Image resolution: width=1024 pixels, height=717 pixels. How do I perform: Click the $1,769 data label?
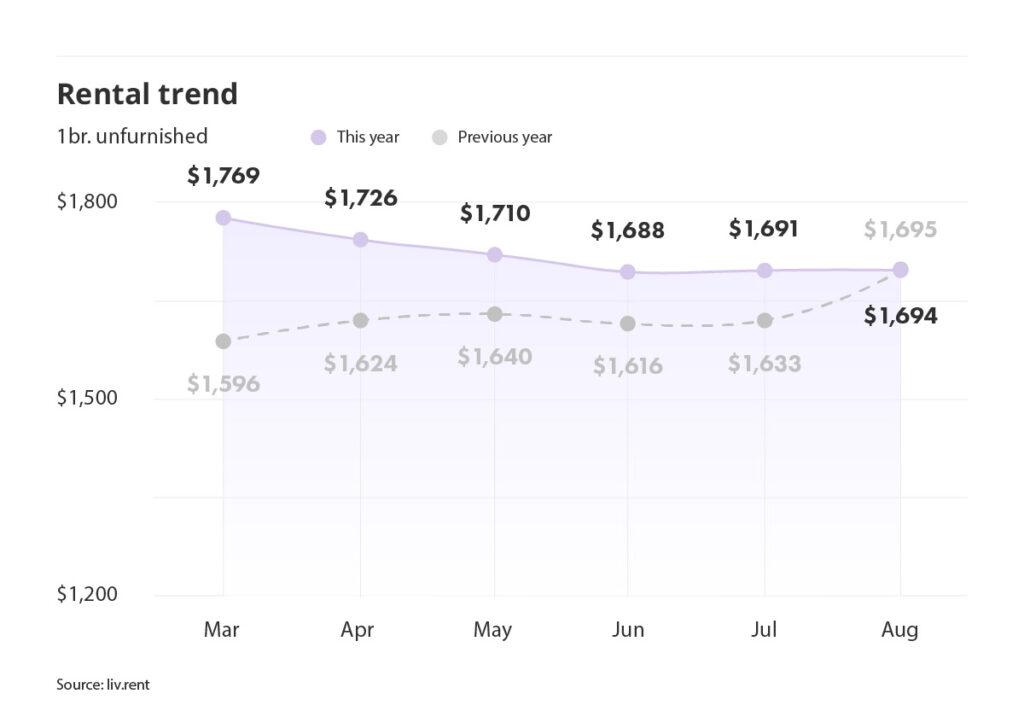(223, 177)
